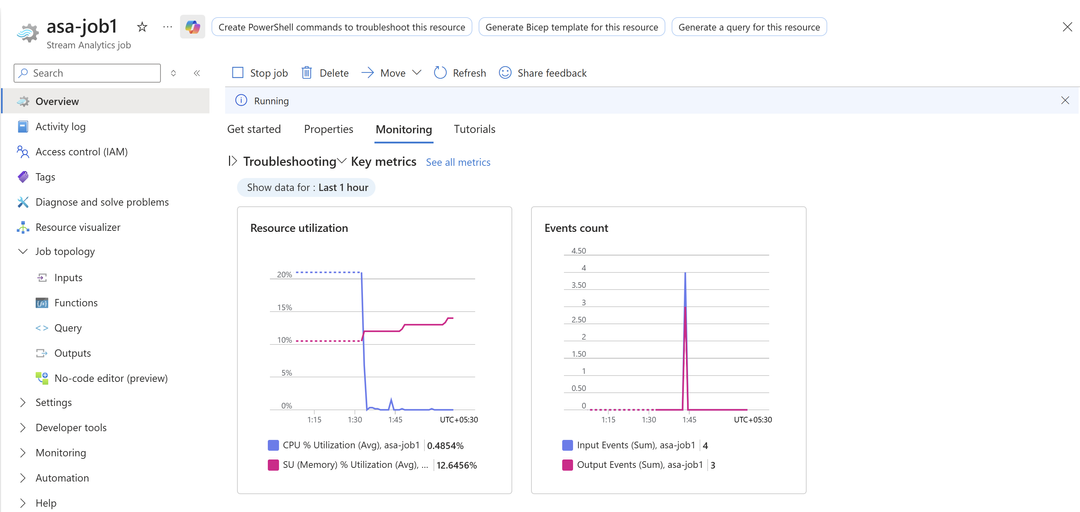1080x512 pixels.
Task: Click the Functions icon under Job topology
Action: pyautogui.click(x=41, y=303)
